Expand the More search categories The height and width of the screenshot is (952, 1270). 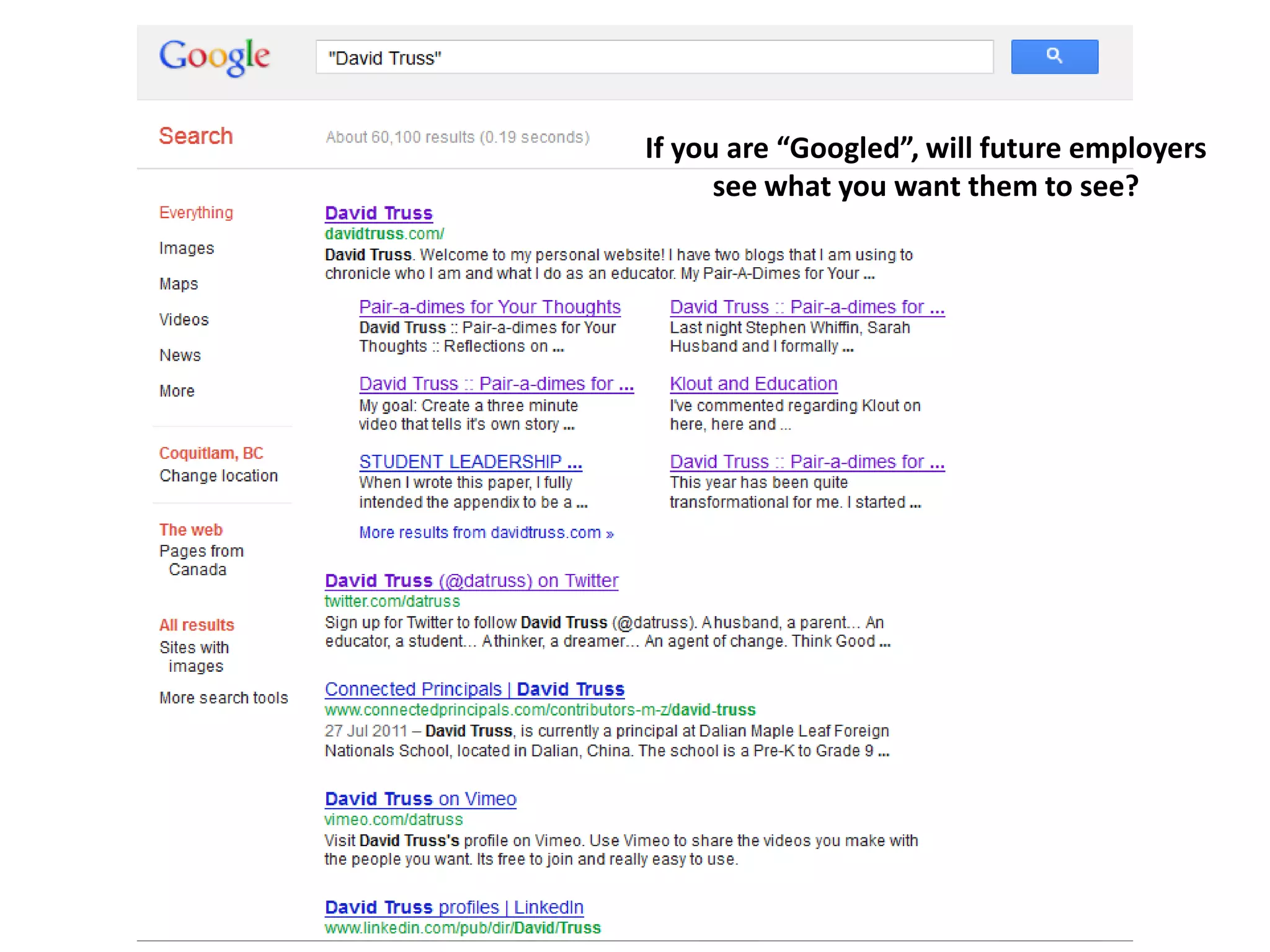coord(177,391)
